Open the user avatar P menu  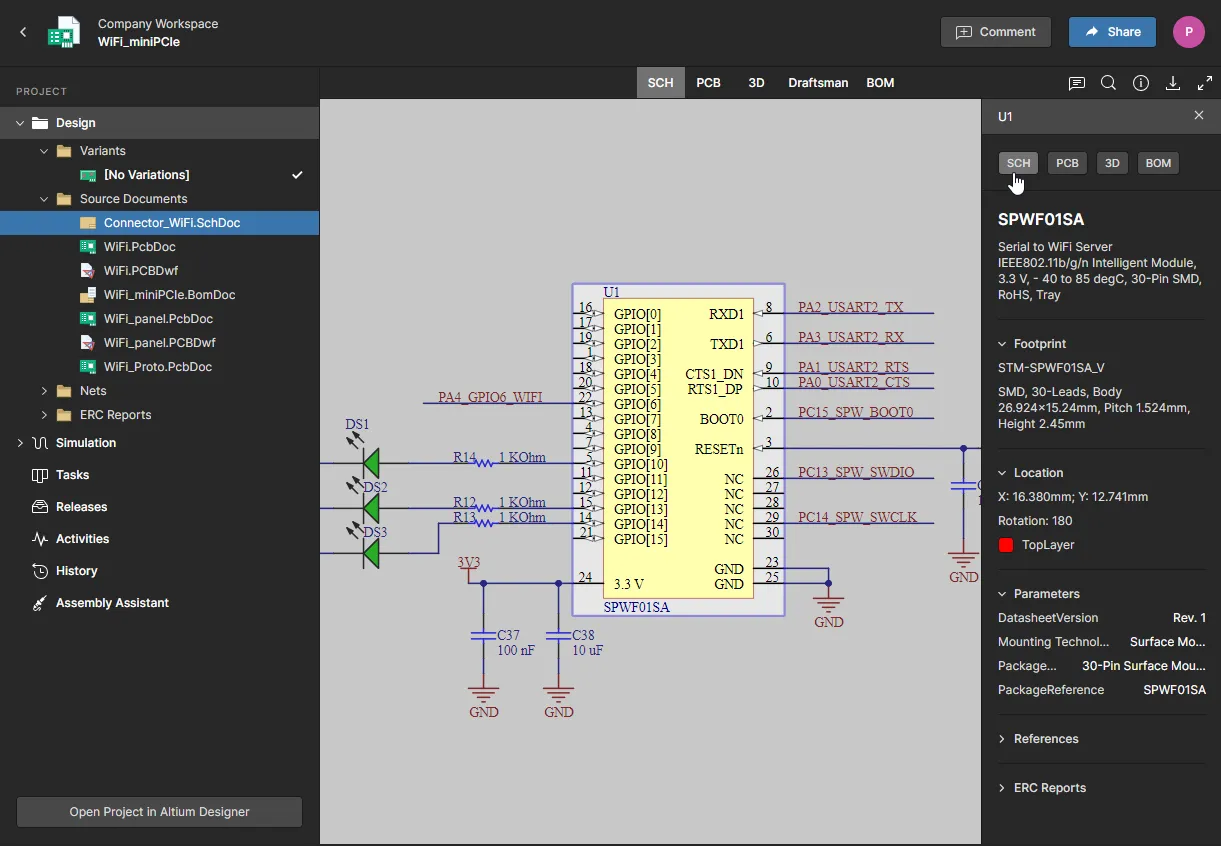pyautogui.click(x=1188, y=32)
